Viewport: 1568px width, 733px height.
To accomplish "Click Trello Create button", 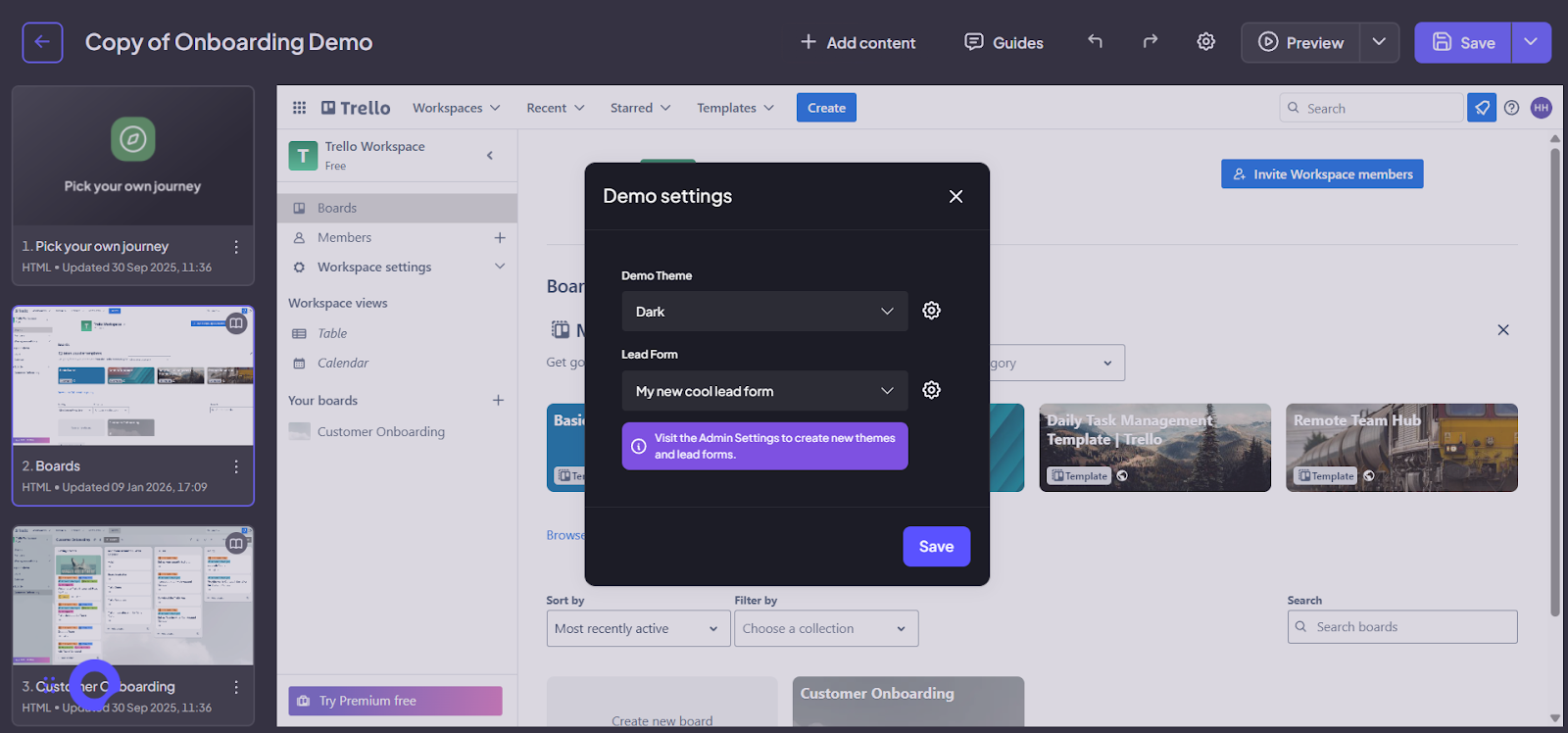I will [826, 108].
